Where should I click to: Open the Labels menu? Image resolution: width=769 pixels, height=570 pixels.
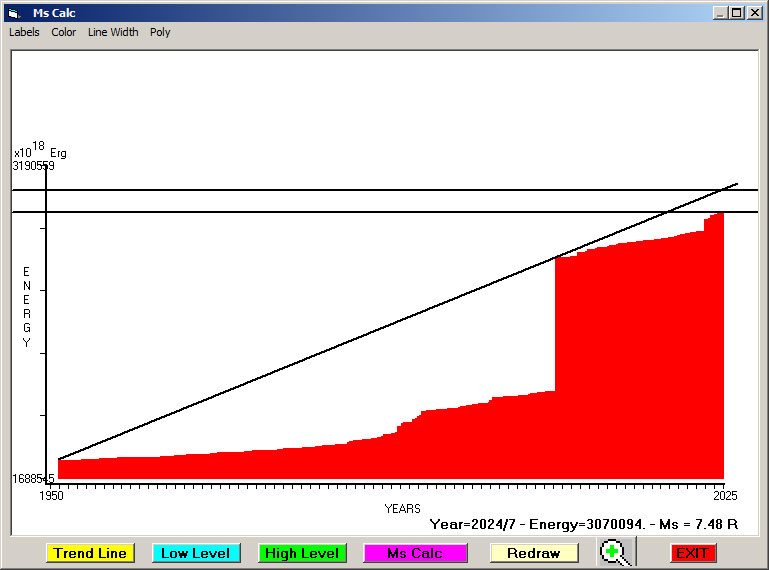pyautogui.click(x=24, y=32)
